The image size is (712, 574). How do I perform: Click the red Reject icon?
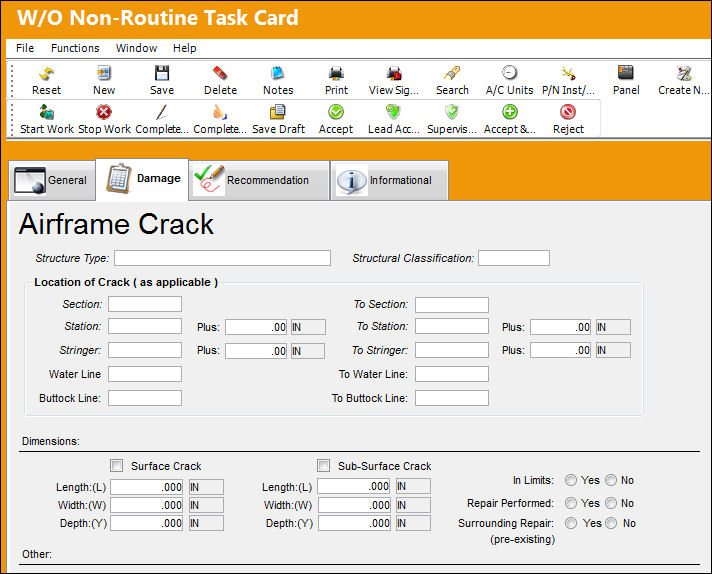coord(568,112)
